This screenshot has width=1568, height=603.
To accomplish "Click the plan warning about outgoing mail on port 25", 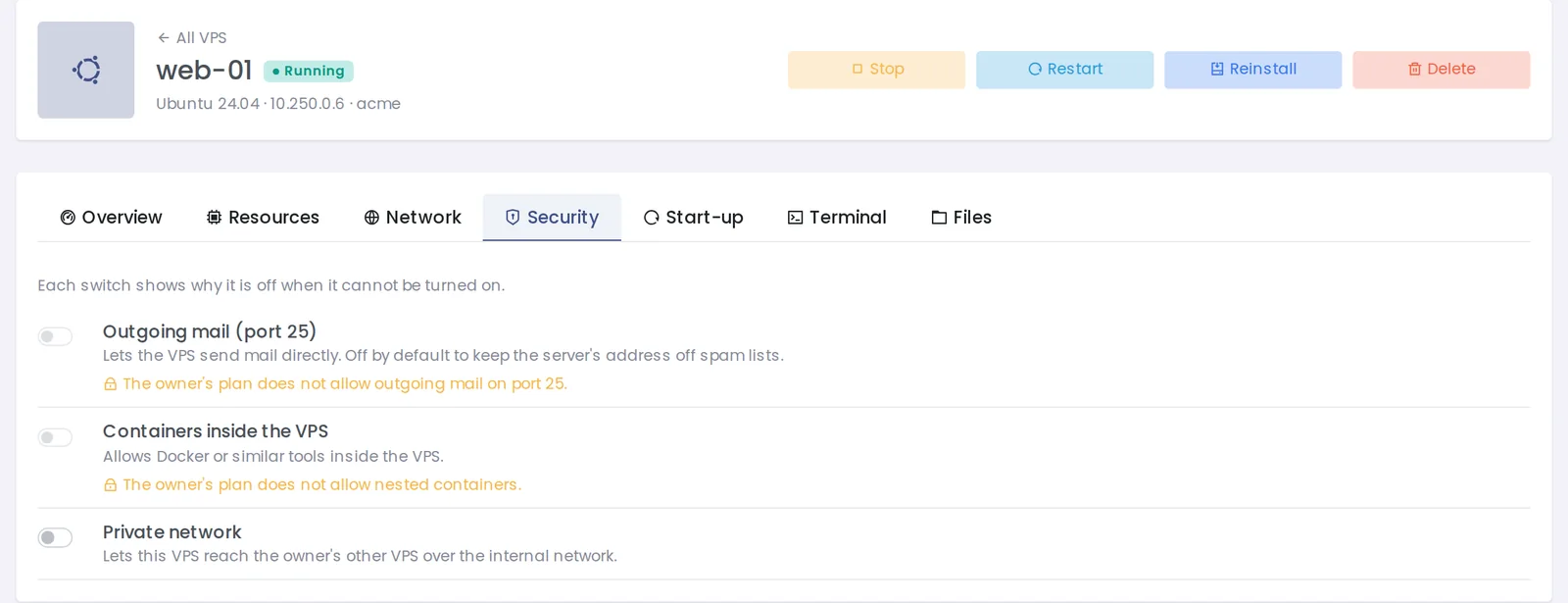I will [345, 384].
